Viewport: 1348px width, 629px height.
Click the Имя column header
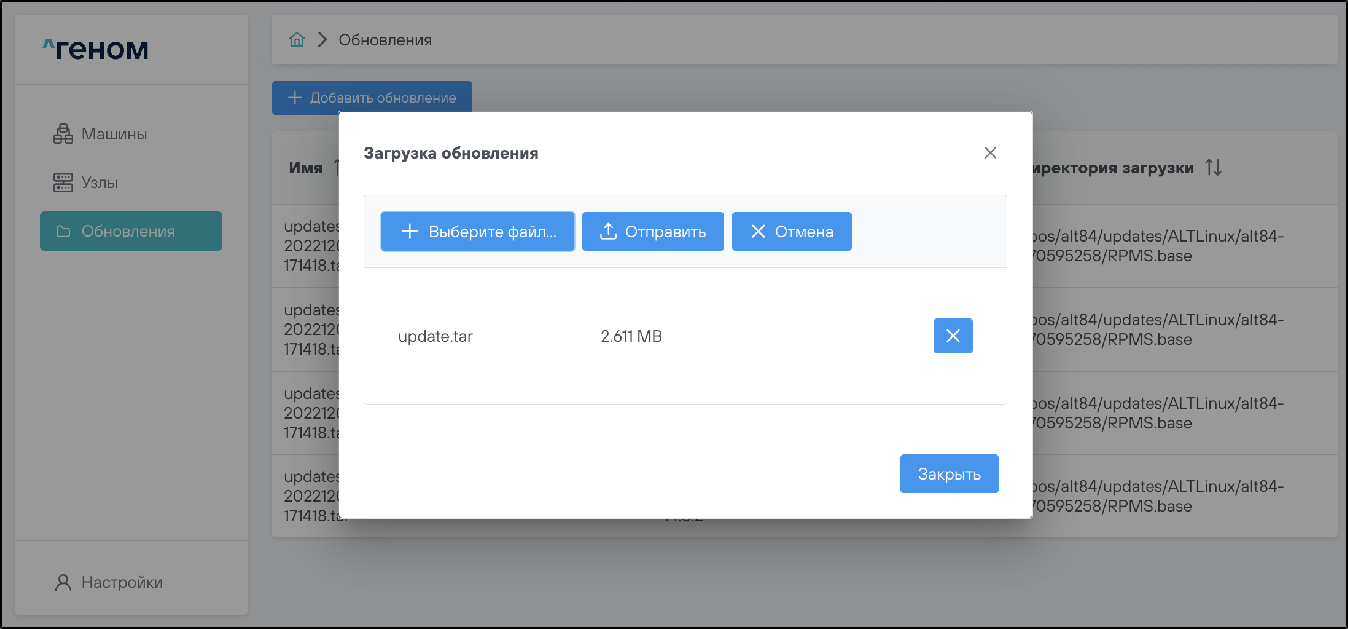(x=305, y=168)
